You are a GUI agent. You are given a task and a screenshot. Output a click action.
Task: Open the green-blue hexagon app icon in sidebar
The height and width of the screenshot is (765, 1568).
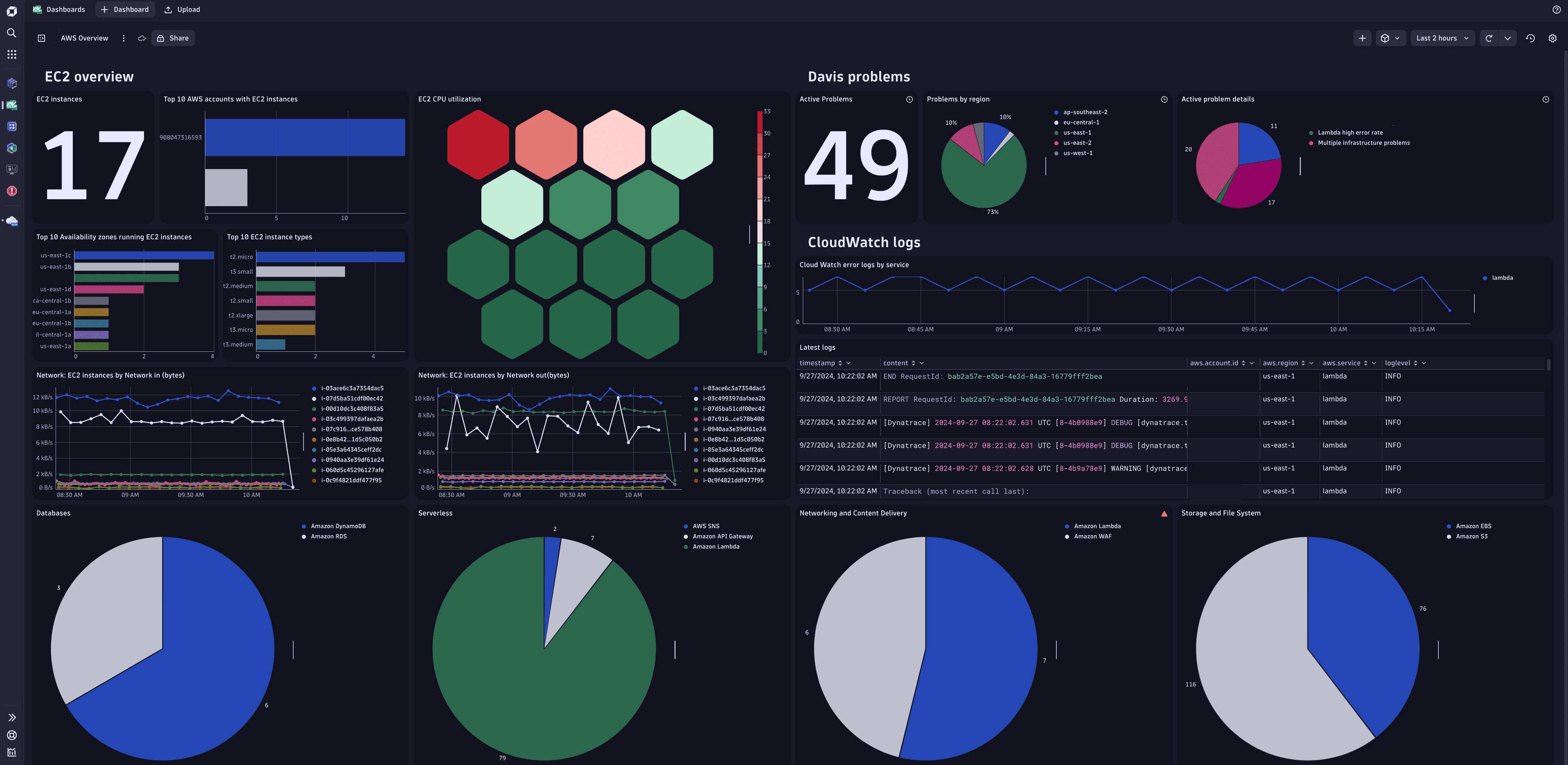[11, 147]
